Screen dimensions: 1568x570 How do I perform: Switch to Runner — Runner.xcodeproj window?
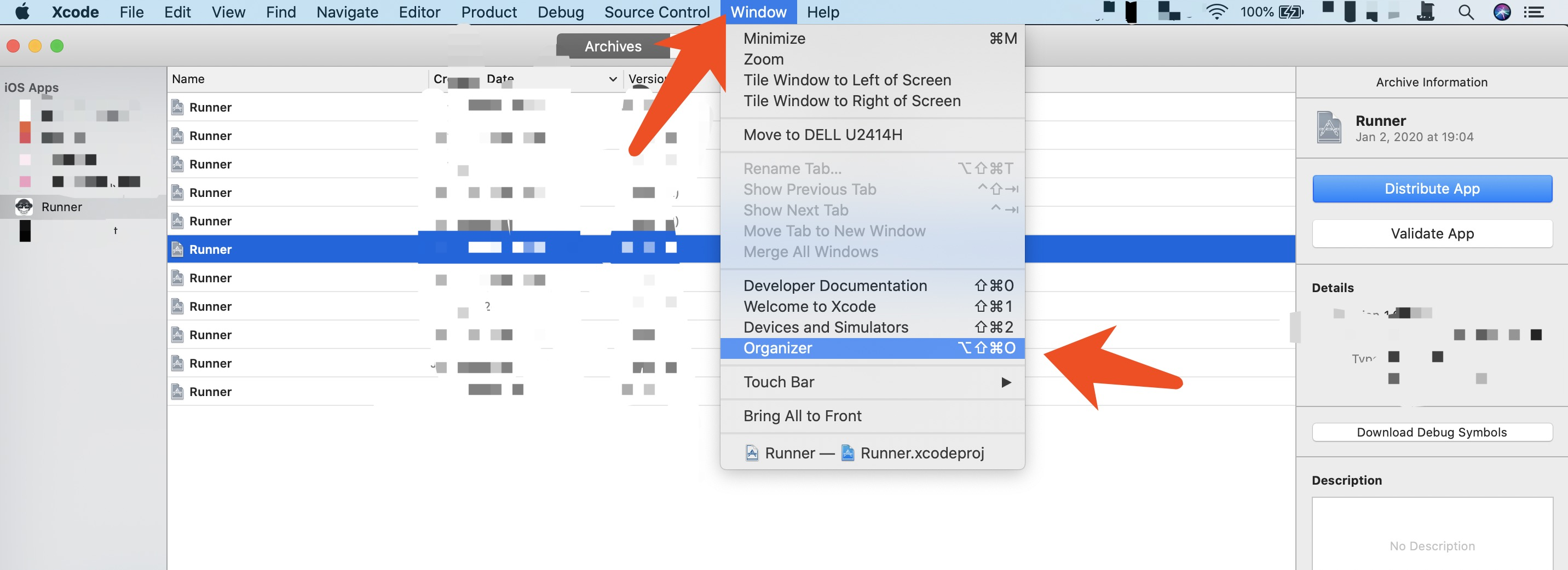pos(872,453)
